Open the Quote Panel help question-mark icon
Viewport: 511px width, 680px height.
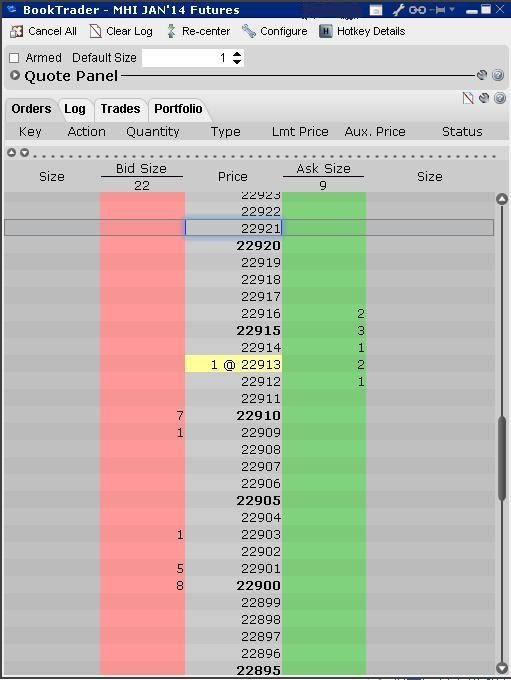coord(498,75)
